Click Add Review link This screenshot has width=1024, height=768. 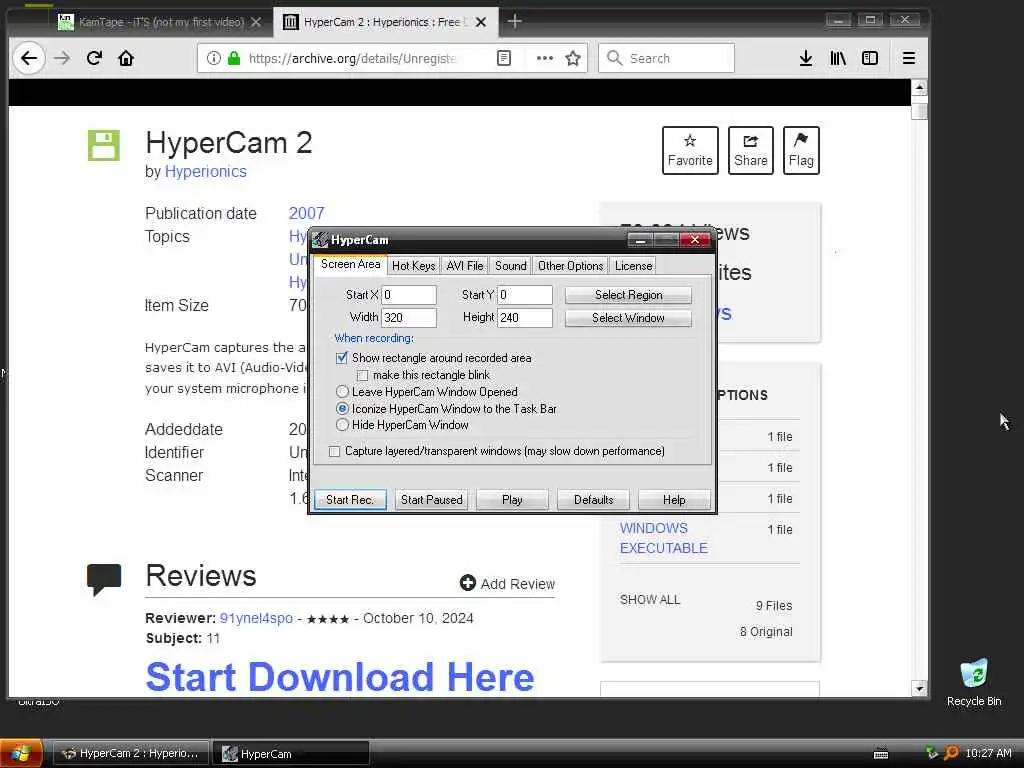pyautogui.click(x=507, y=583)
